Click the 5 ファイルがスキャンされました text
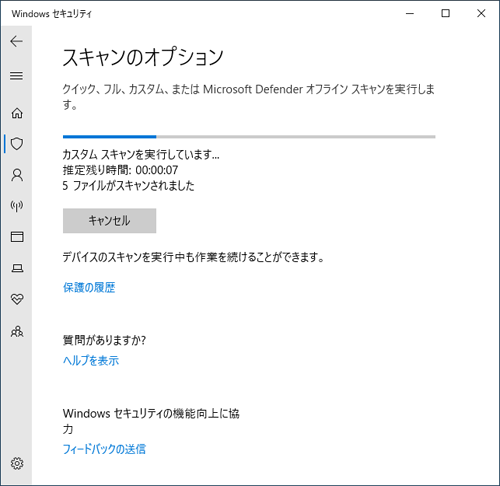The width and height of the screenshot is (500, 486). point(128,185)
